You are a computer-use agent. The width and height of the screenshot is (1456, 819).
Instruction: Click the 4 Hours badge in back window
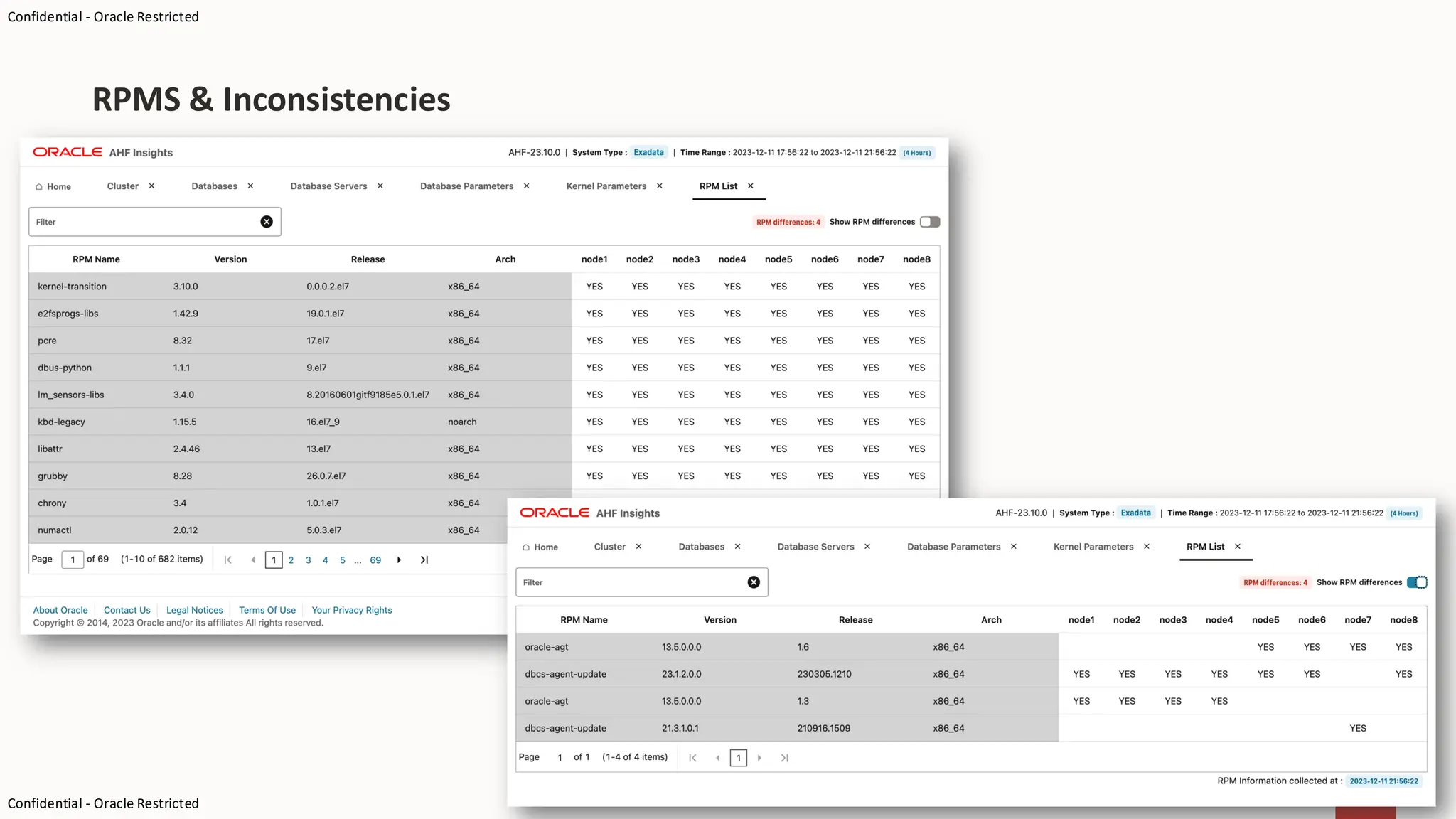pos(917,153)
